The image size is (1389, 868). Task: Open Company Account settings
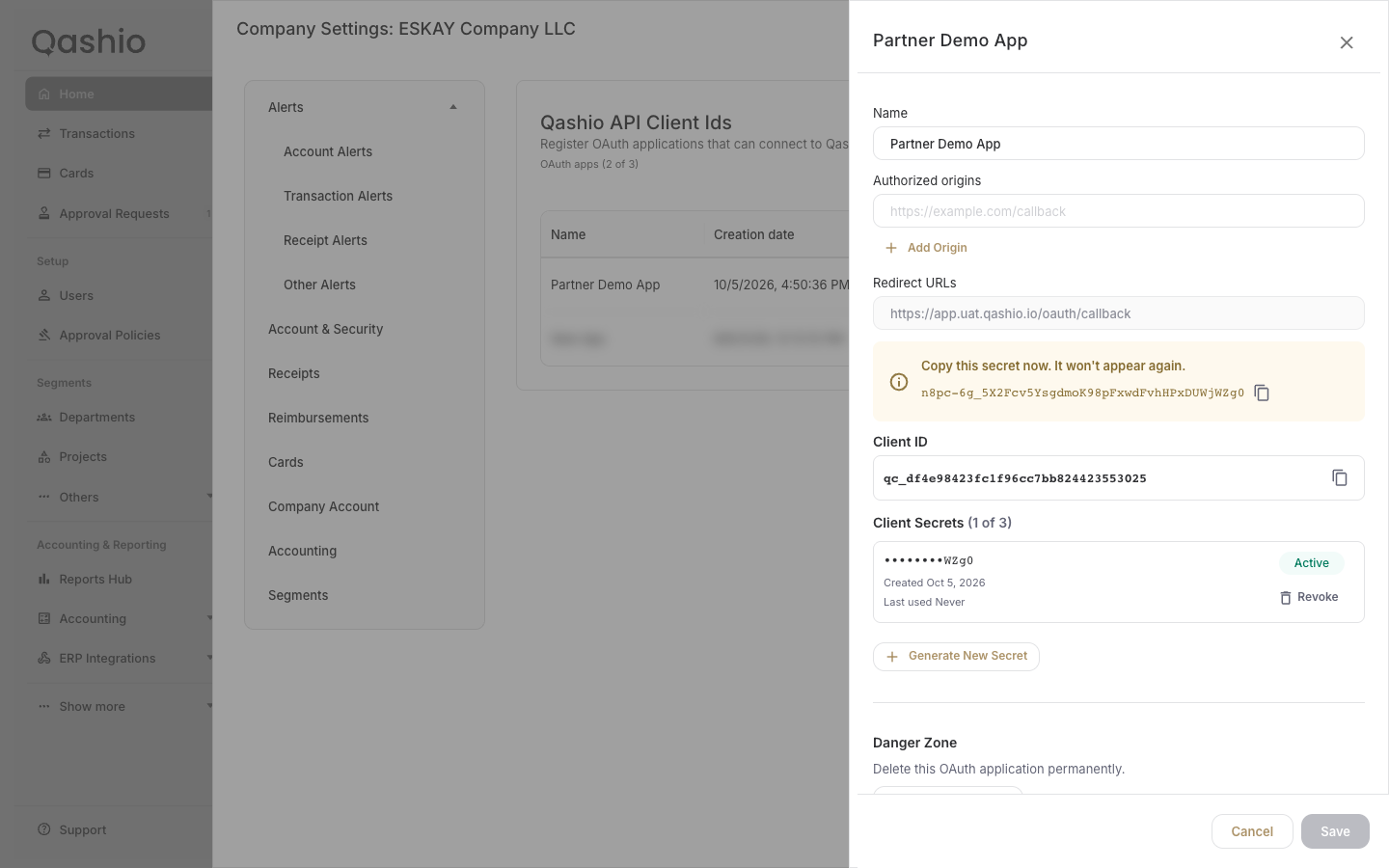tap(324, 506)
